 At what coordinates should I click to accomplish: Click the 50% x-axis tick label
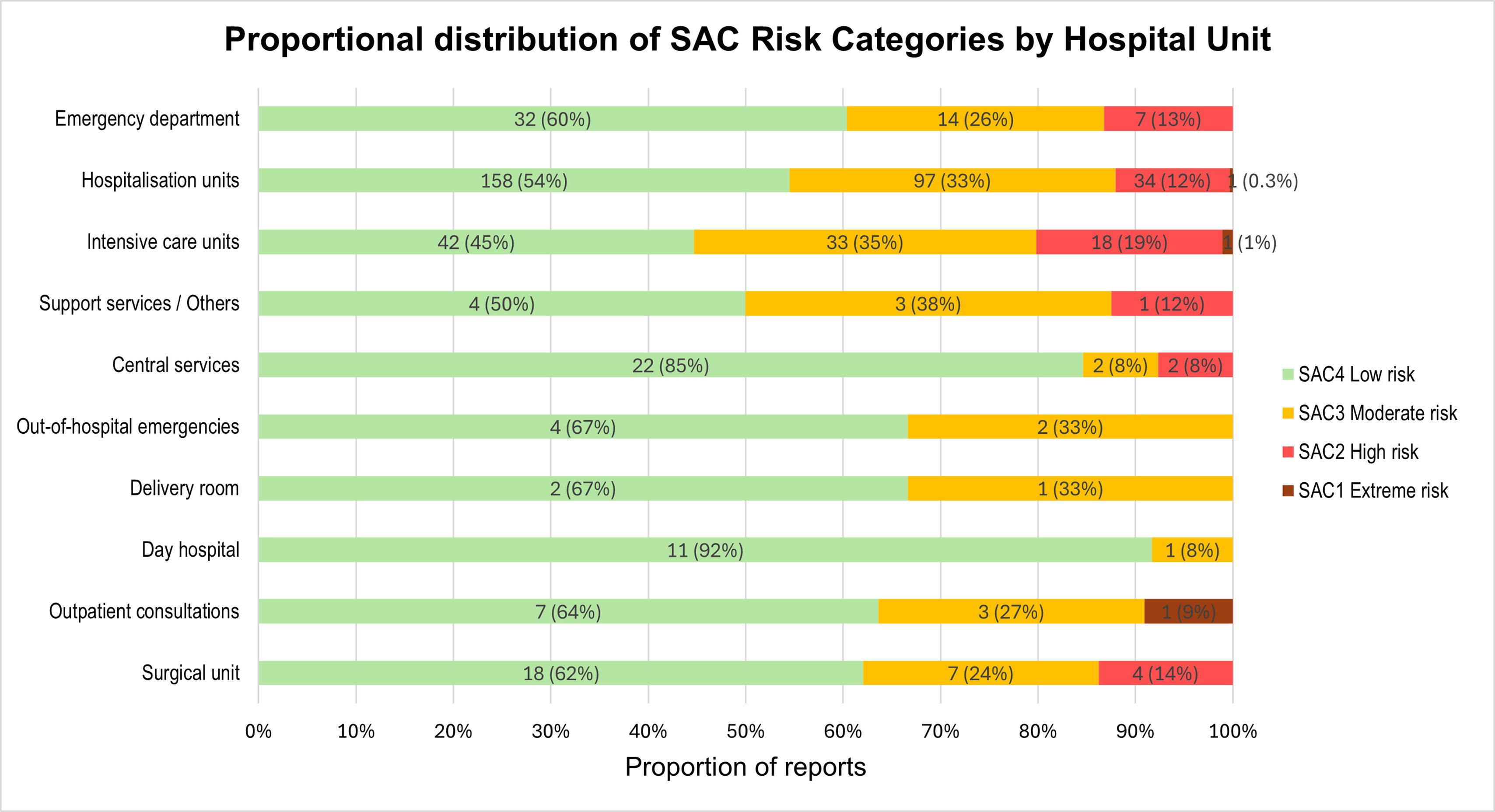click(745, 731)
